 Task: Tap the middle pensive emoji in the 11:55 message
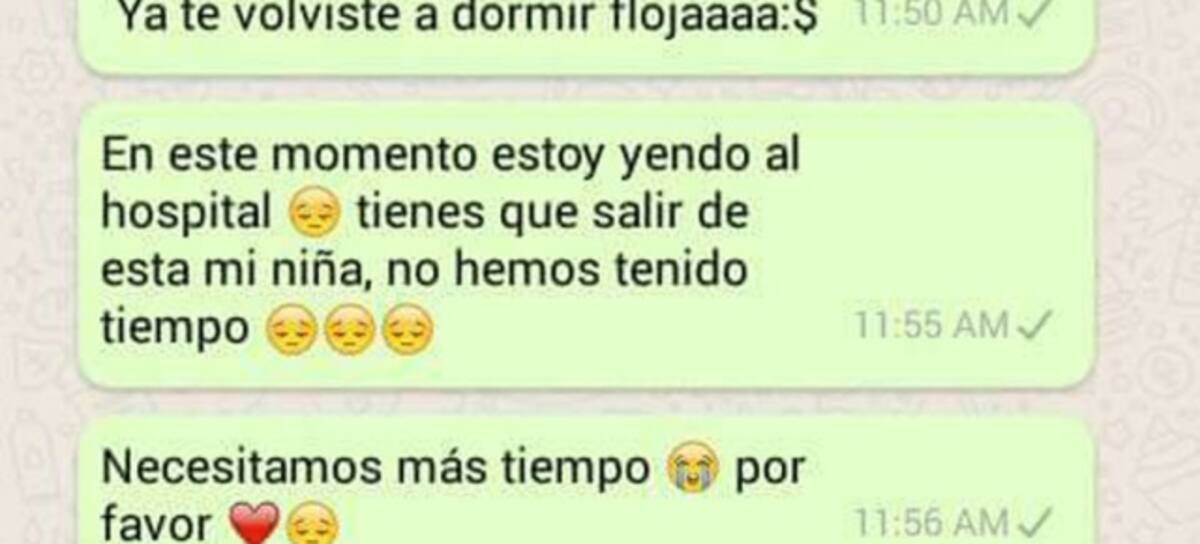click(349, 329)
